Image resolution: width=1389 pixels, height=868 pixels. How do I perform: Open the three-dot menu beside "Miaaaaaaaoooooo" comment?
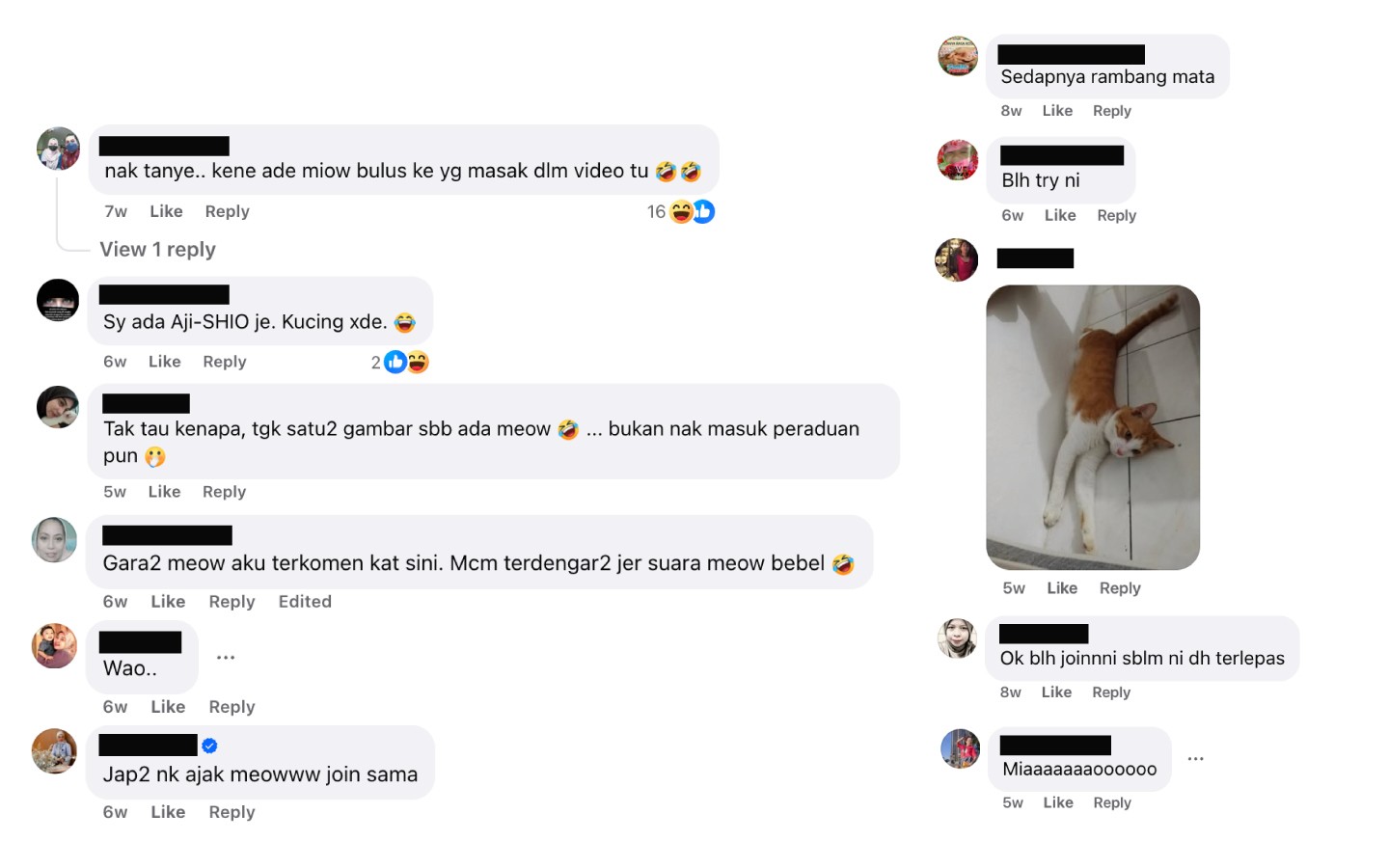click(1196, 758)
